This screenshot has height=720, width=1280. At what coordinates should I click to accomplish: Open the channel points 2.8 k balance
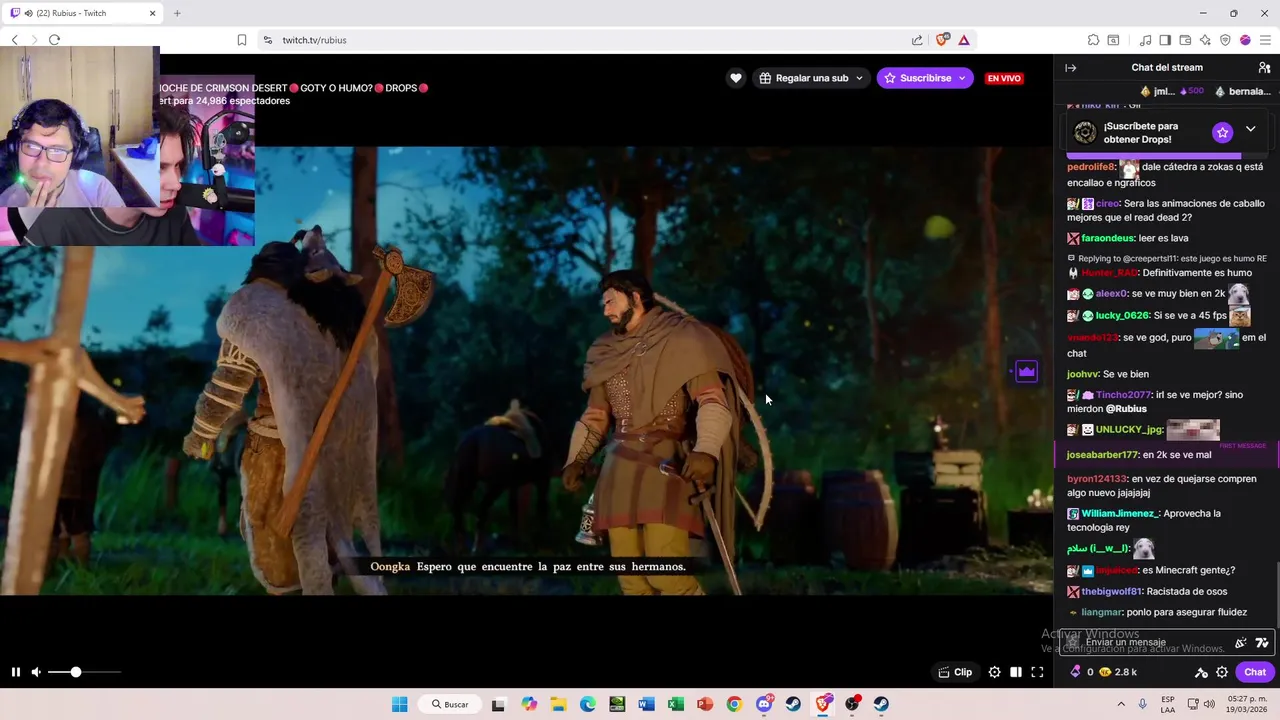1118,672
